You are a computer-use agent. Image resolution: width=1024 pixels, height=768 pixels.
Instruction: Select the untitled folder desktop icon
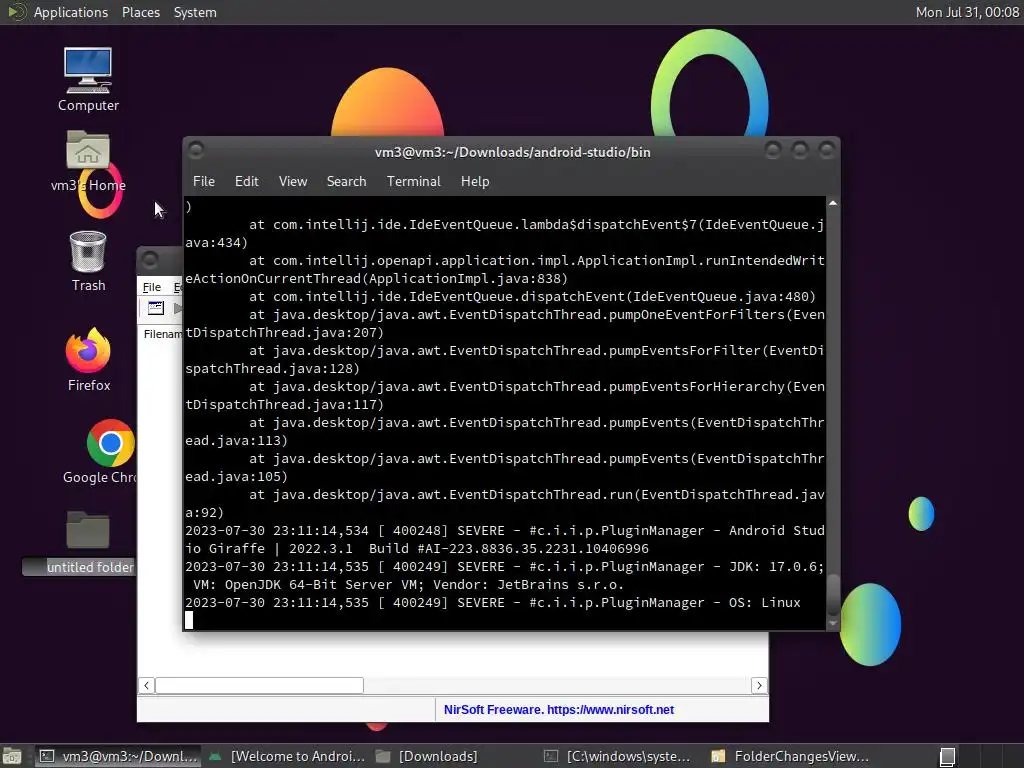(x=88, y=542)
